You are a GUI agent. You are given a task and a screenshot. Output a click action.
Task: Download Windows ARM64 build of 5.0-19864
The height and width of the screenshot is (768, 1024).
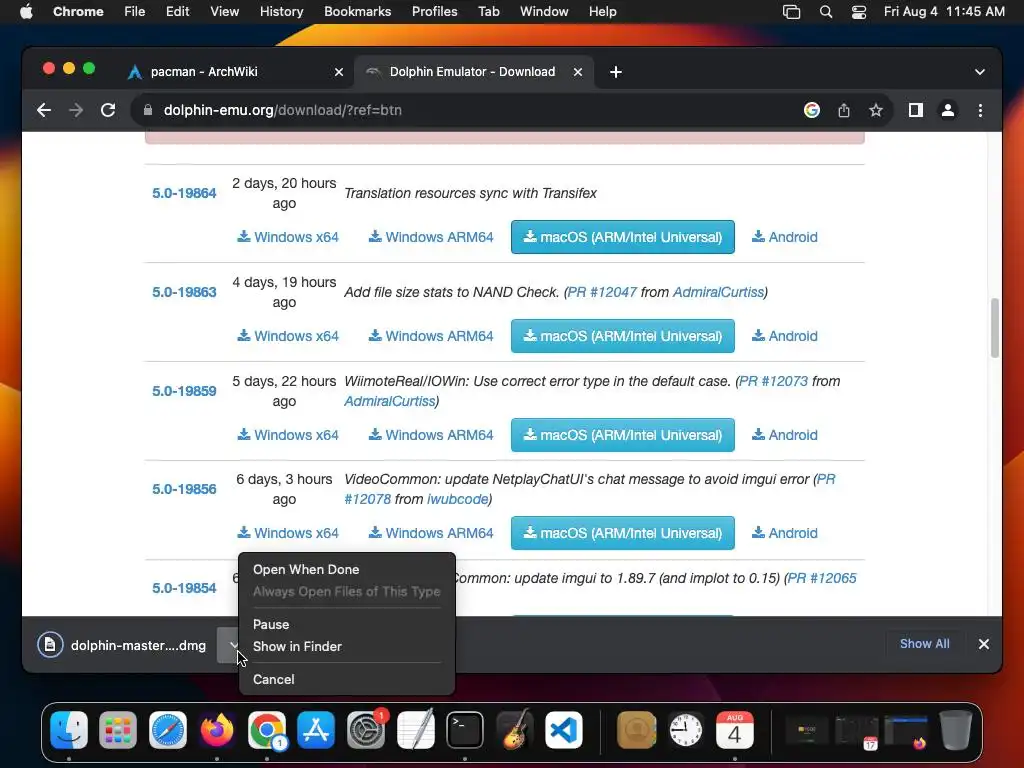tap(431, 237)
